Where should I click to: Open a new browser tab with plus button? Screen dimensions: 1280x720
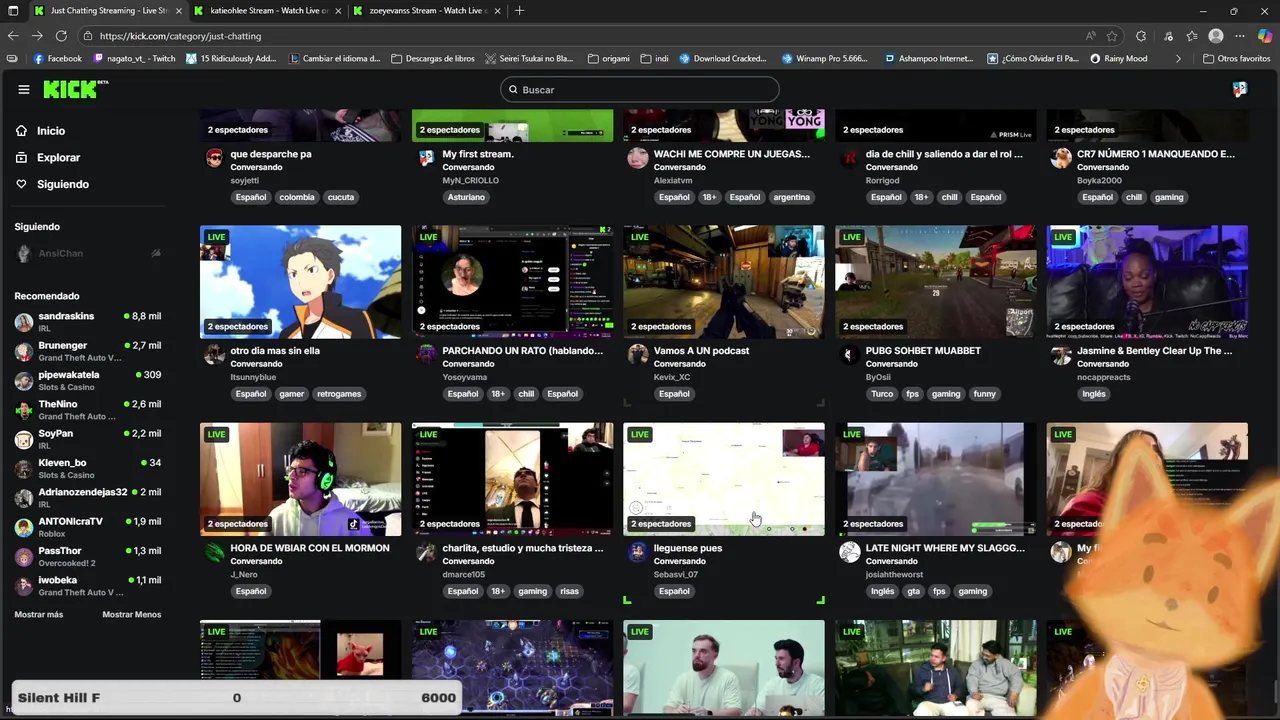pos(519,11)
